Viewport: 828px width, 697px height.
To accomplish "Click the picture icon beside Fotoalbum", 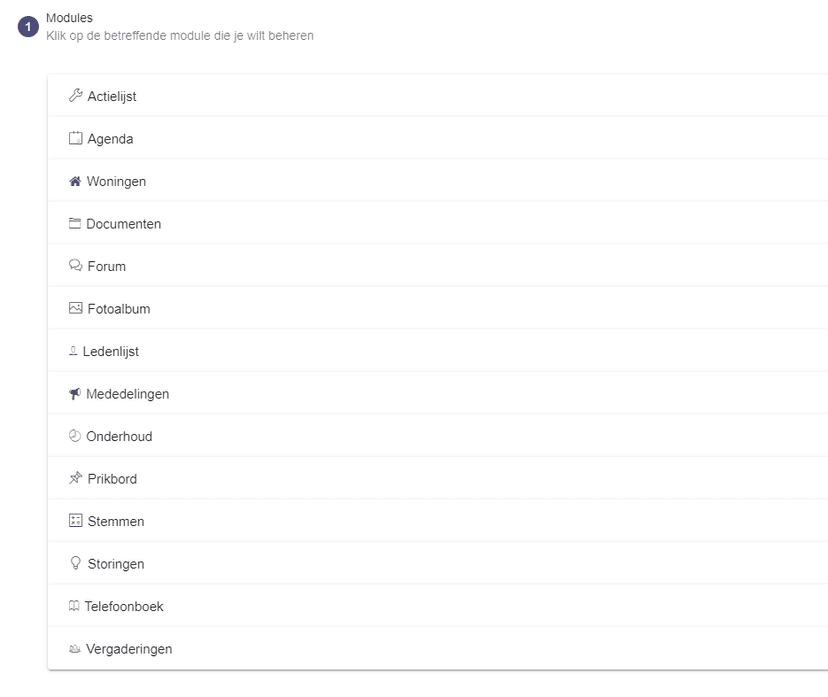I will (x=75, y=308).
